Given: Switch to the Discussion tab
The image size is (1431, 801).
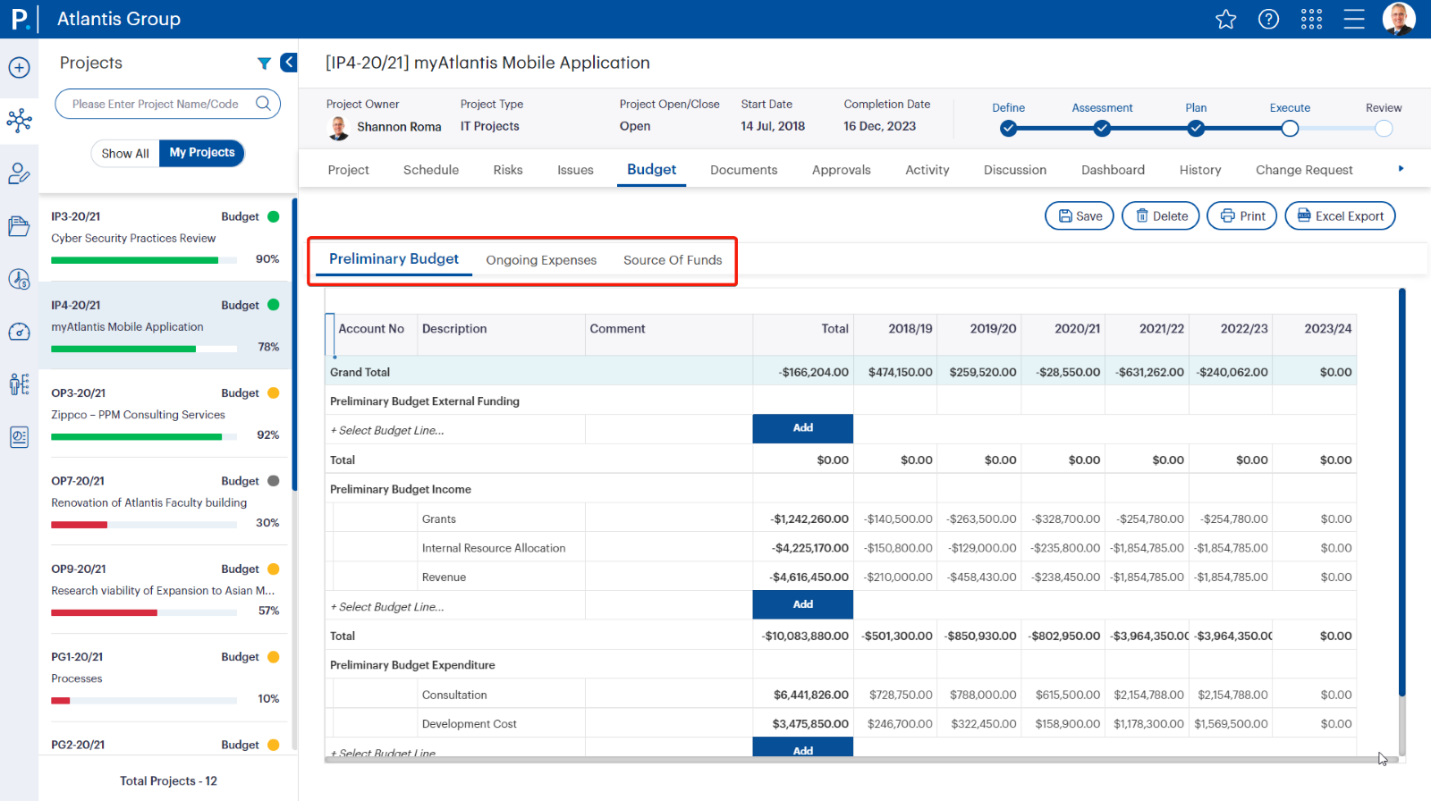Looking at the screenshot, I should [x=1015, y=170].
